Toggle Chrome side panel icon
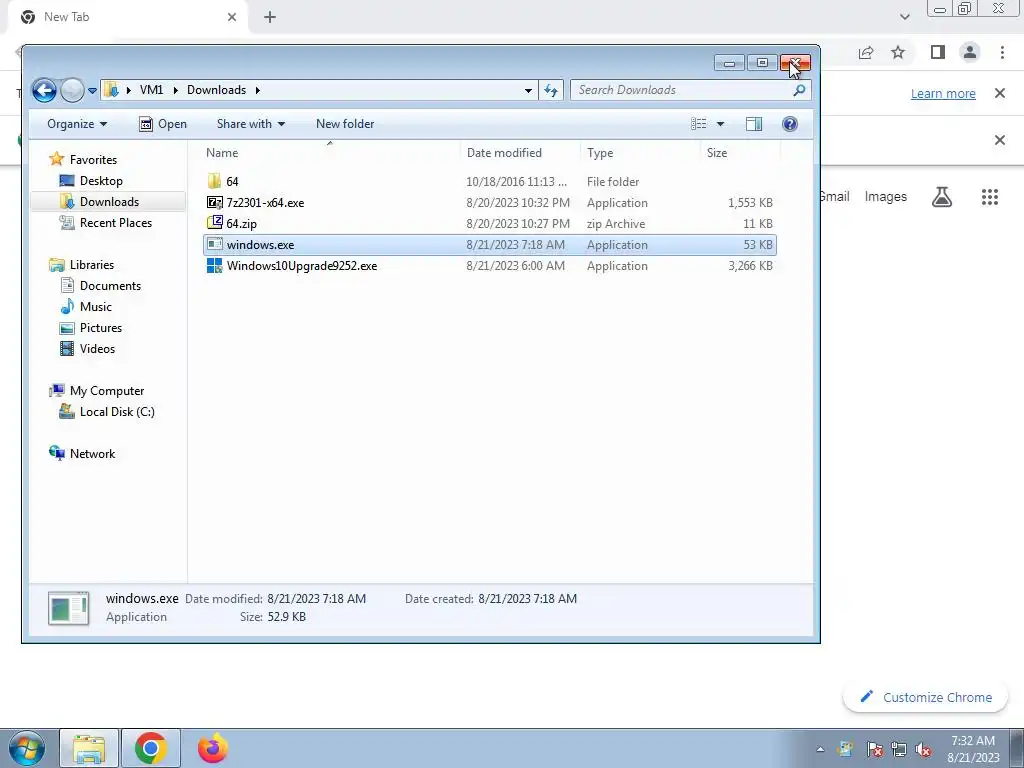 [938, 52]
